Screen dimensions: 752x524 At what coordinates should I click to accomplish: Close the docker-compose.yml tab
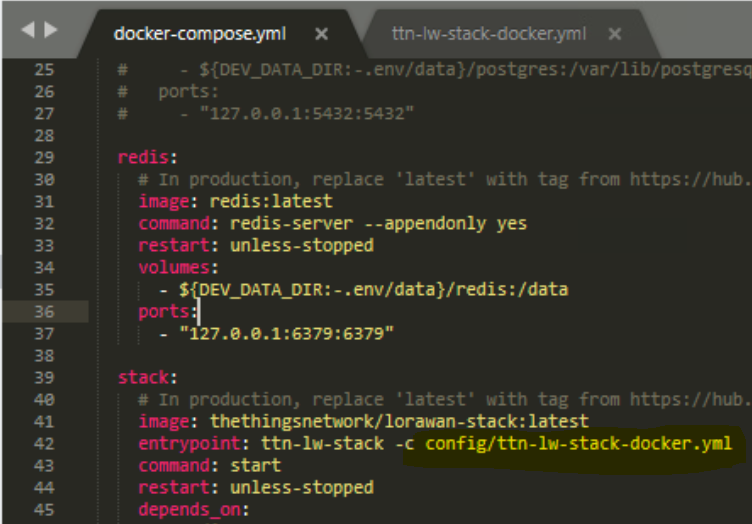click(x=321, y=34)
